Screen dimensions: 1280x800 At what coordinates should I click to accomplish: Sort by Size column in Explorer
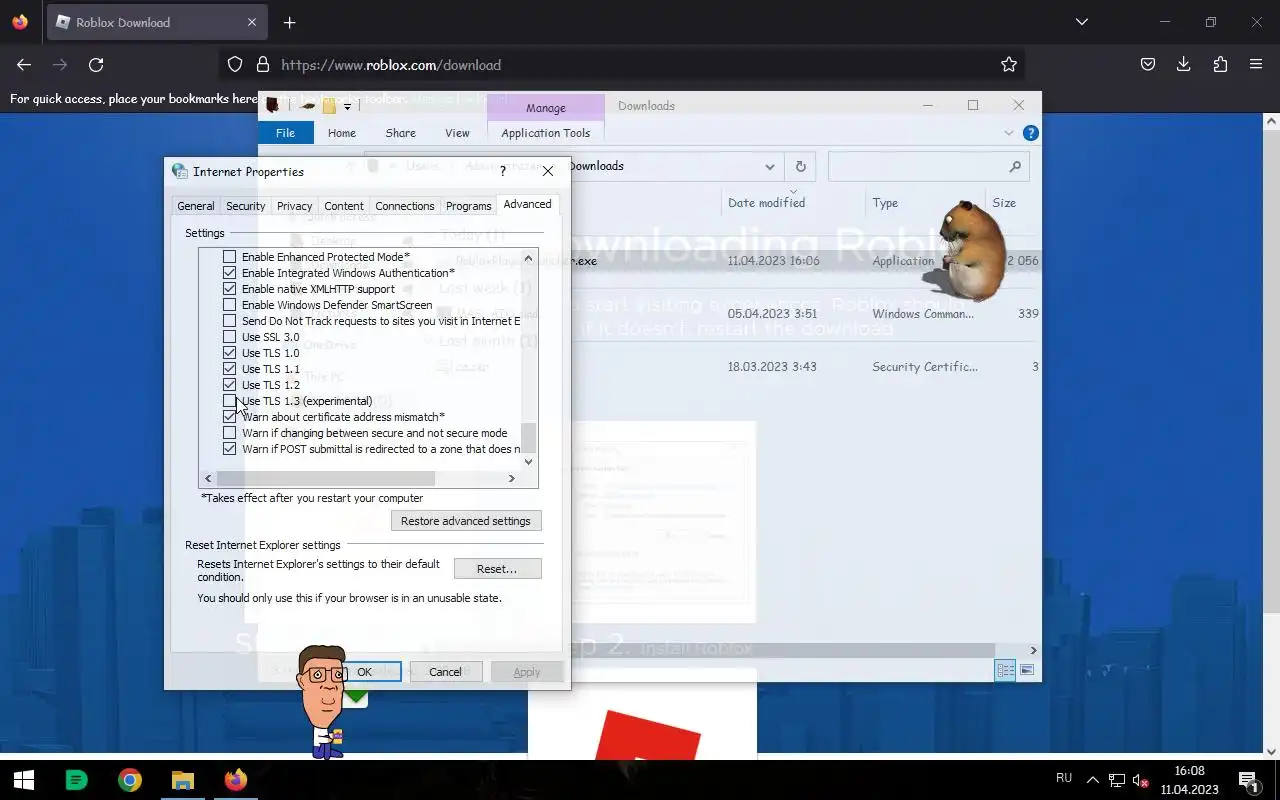pos(1004,203)
